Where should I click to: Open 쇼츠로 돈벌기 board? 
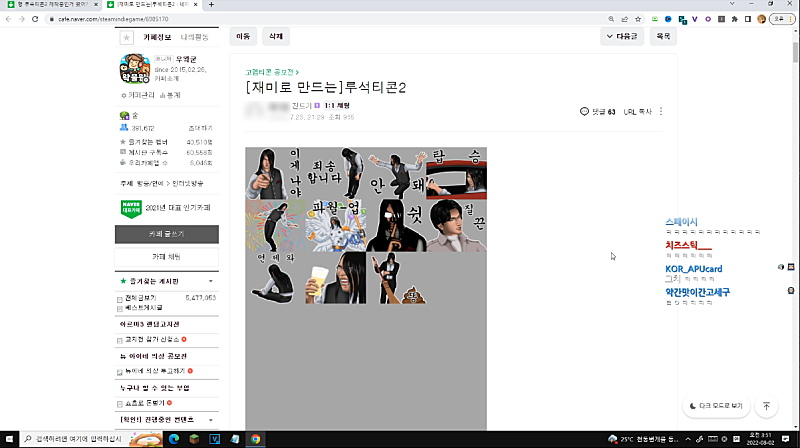point(145,403)
